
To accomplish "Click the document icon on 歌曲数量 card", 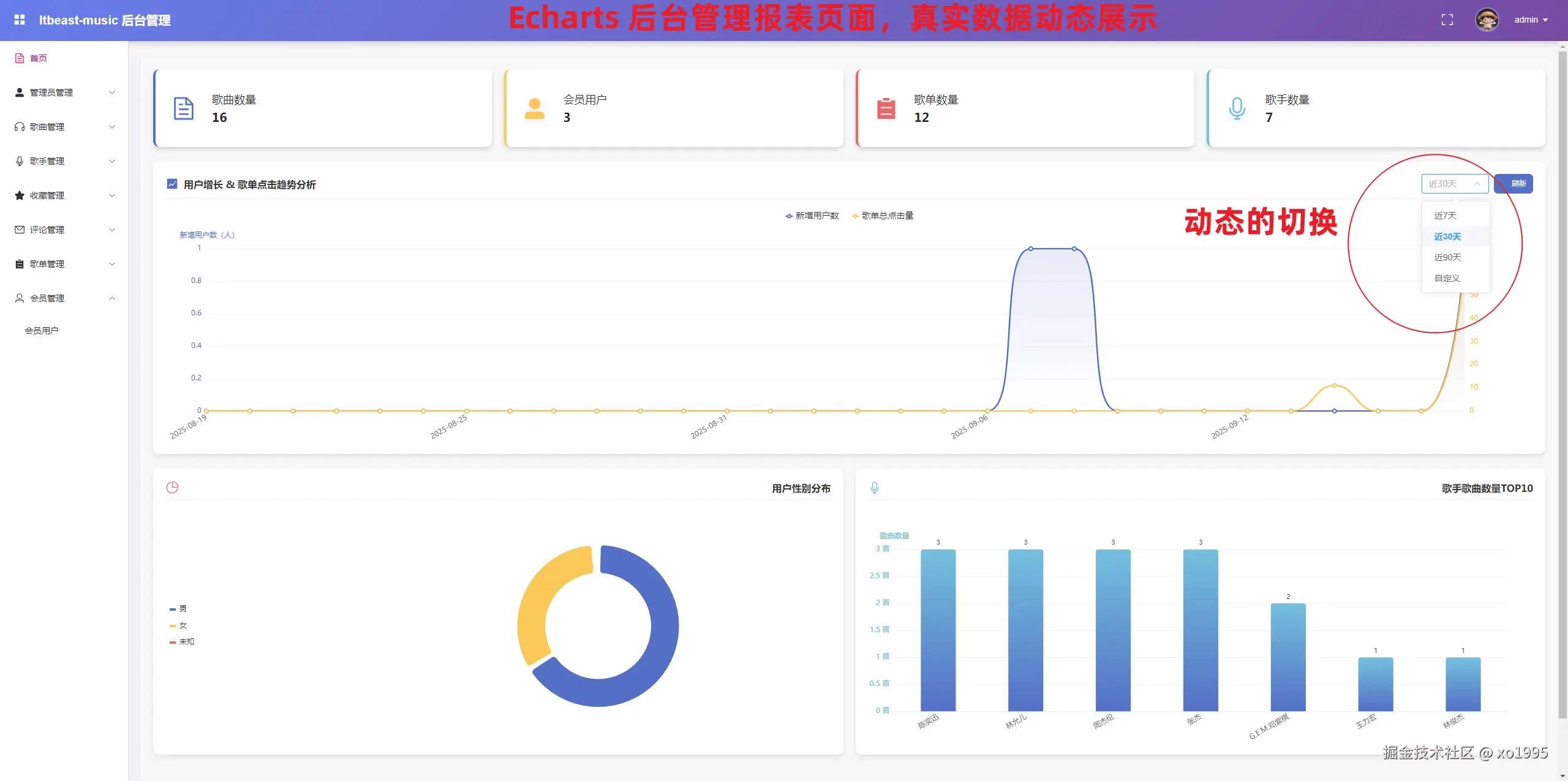I will click(183, 108).
